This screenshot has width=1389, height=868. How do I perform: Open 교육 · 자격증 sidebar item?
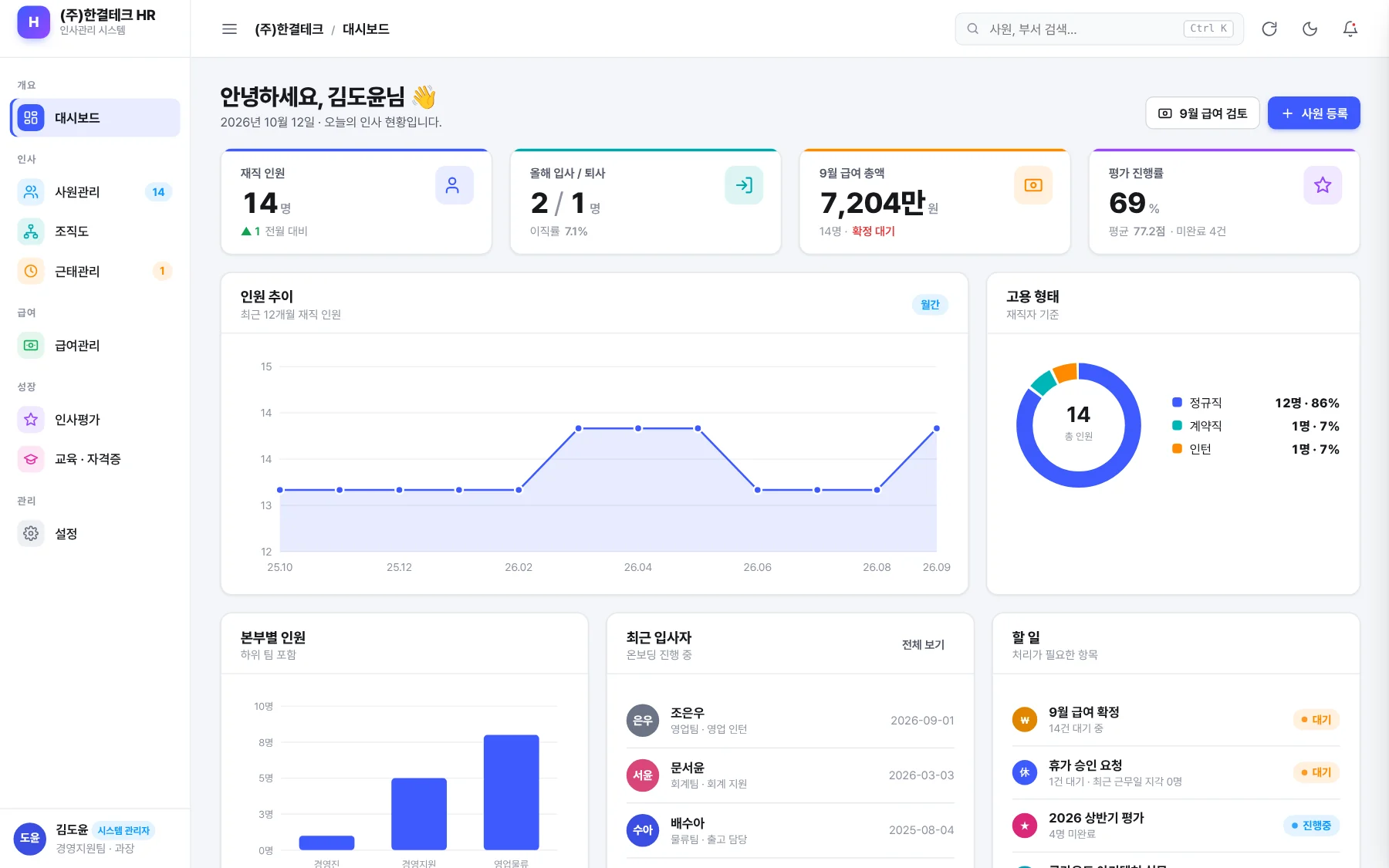point(96,459)
